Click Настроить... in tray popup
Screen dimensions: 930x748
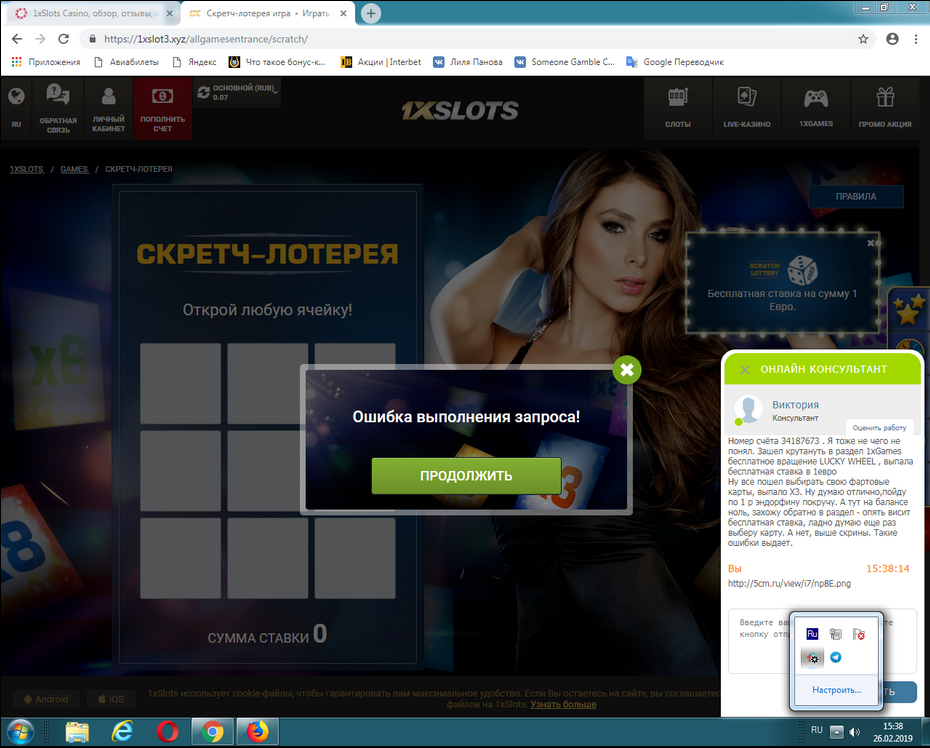[x=836, y=690]
